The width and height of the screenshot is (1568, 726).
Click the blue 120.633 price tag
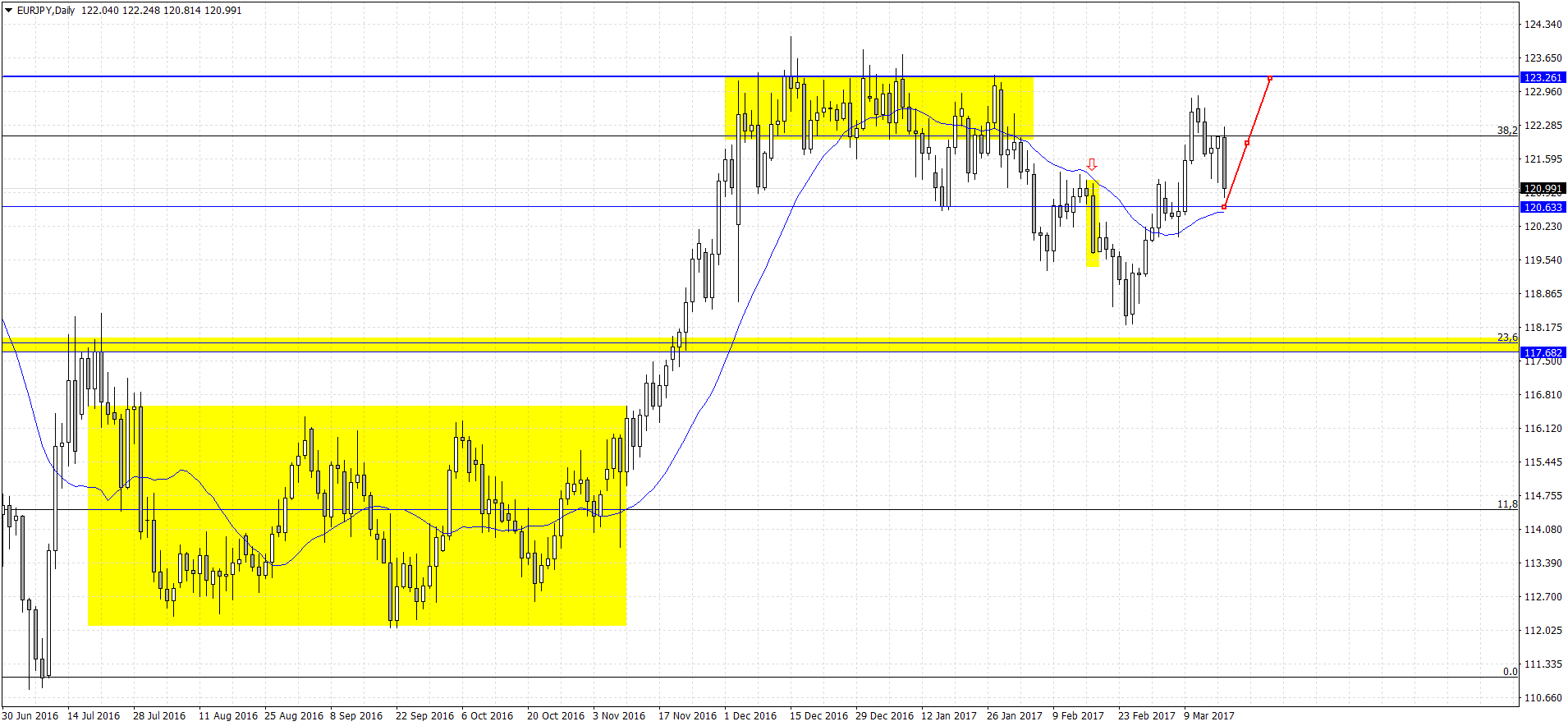tap(1543, 208)
